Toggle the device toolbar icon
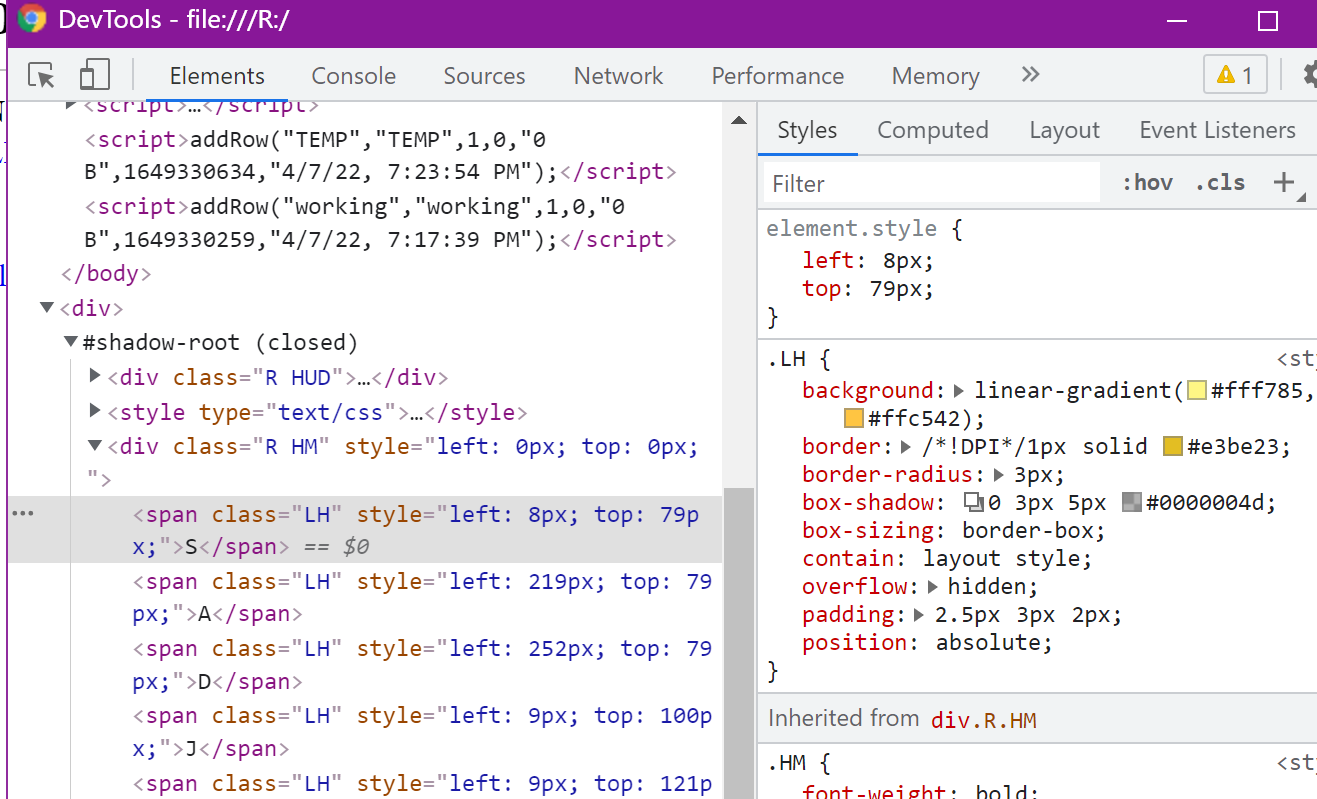 point(95,75)
